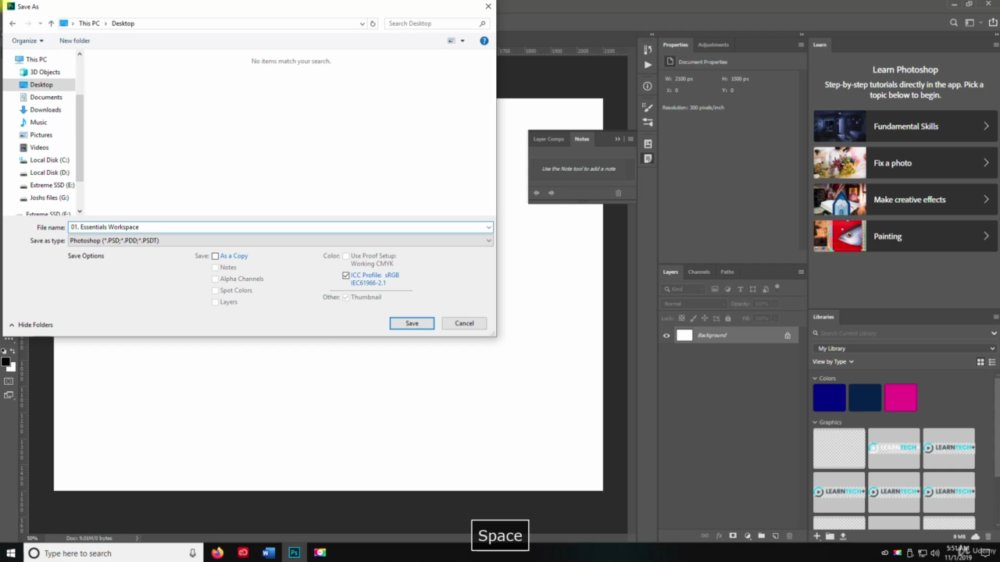Switch to the Channels tab
Screen dimensions: 1000x562
[699, 272]
